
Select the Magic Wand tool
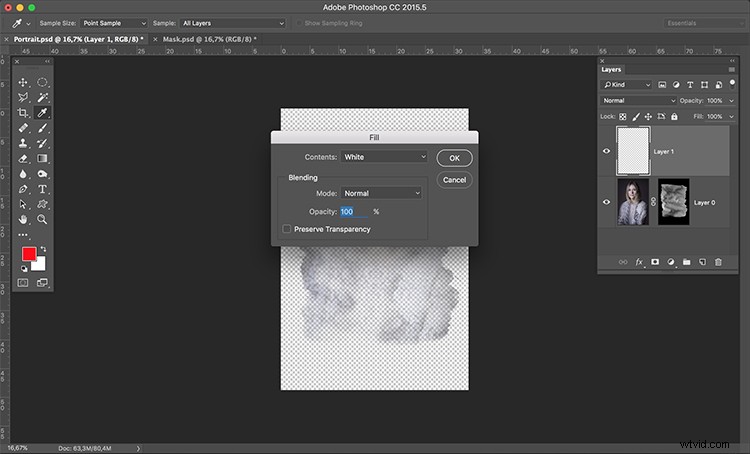tap(43, 98)
